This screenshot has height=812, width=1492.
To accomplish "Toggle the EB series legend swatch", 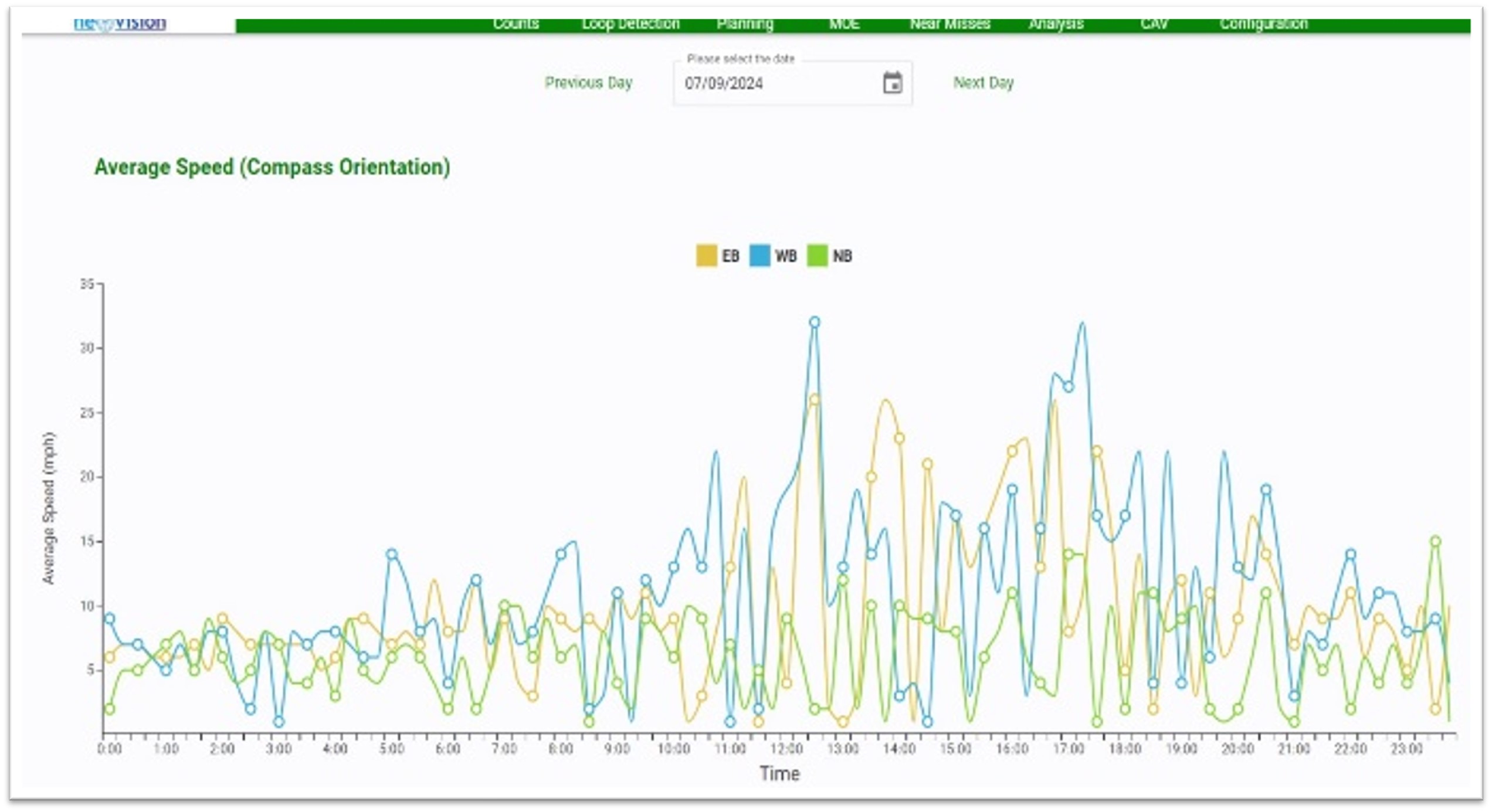I will click(x=706, y=256).
